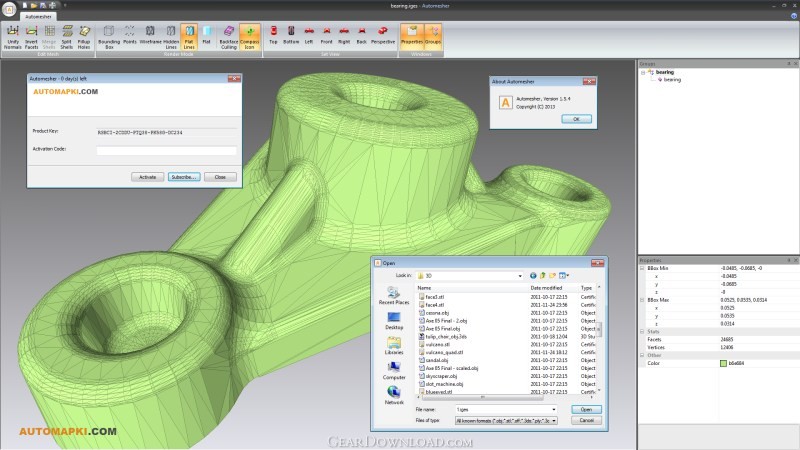Click Create New Folder in Open dialog
Image resolution: width=800 pixels, height=450 pixels.
pyautogui.click(x=553, y=276)
